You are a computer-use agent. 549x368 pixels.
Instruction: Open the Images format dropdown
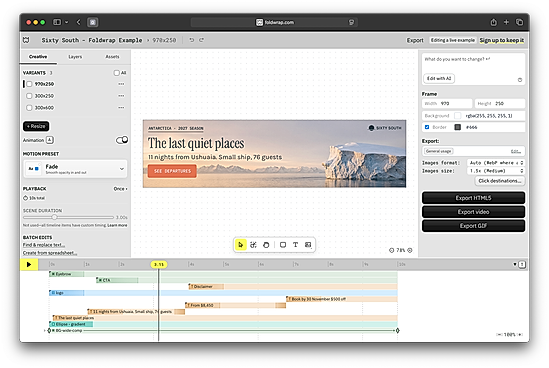tap(496, 163)
